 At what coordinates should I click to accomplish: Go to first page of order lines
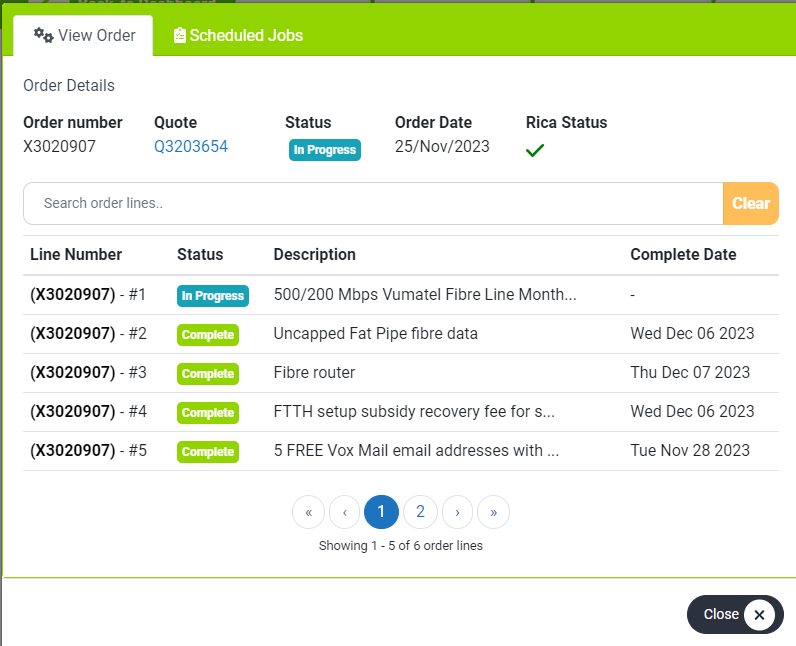308,512
